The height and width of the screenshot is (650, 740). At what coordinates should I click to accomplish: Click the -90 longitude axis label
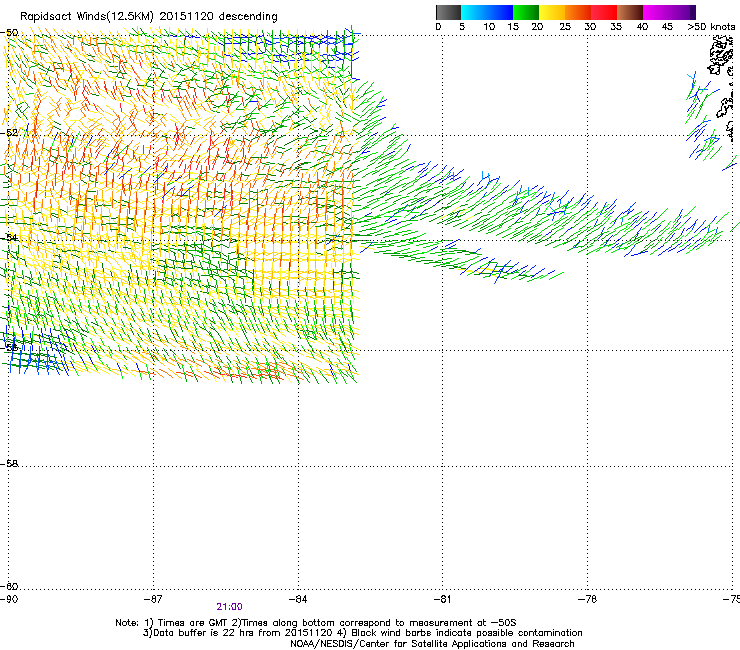[9, 599]
